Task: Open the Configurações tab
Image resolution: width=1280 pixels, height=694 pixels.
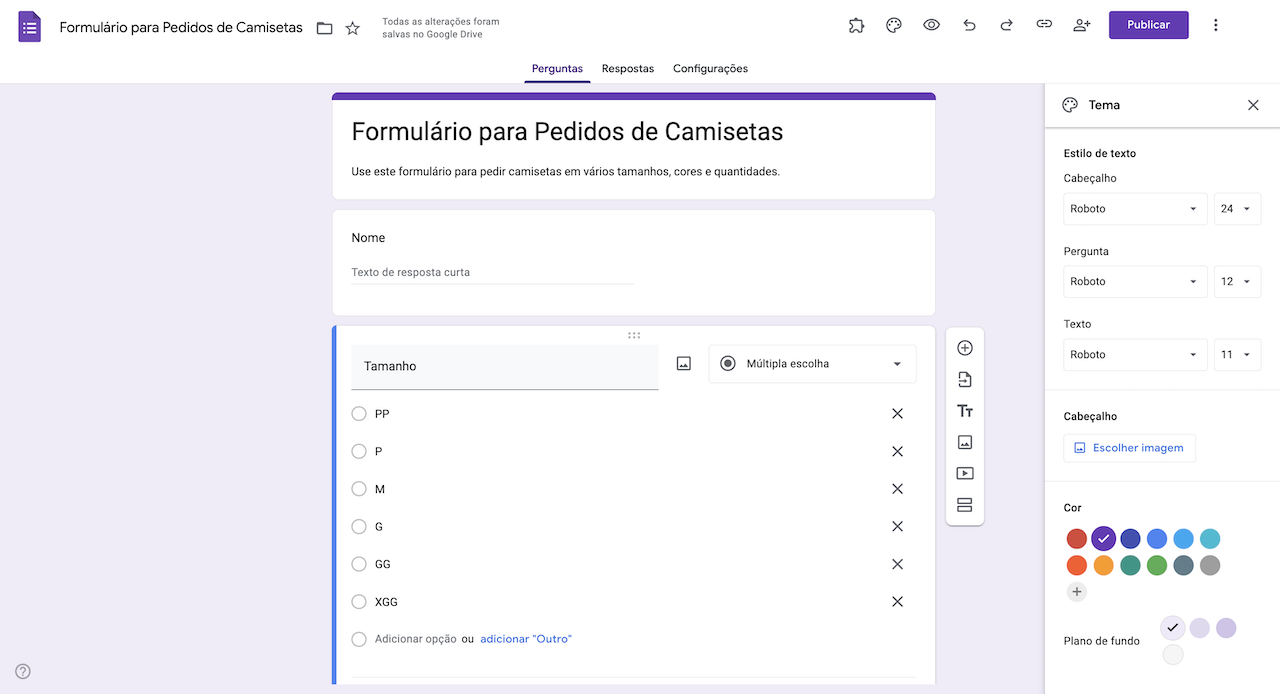Action: click(710, 68)
